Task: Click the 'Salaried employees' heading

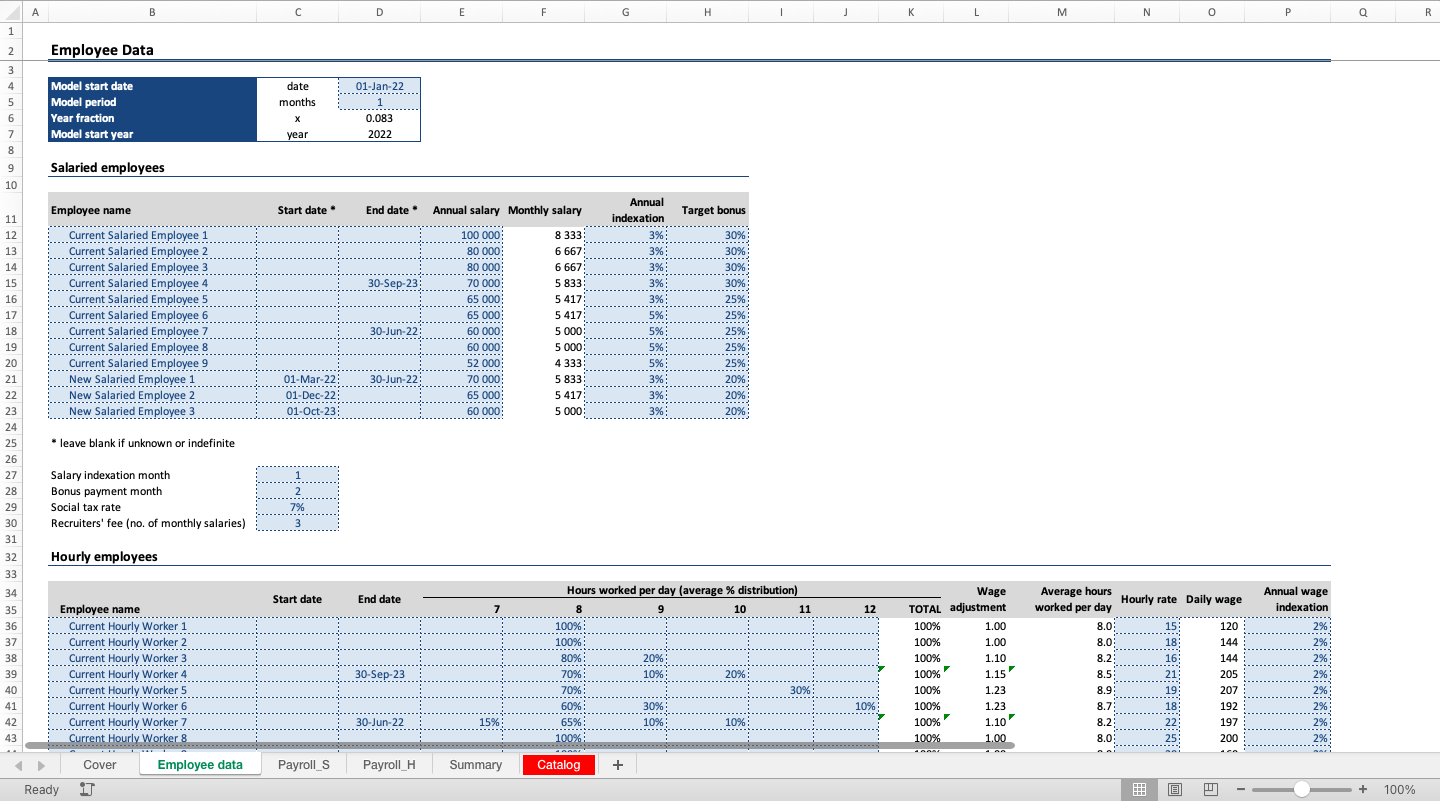Action: pos(107,168)
